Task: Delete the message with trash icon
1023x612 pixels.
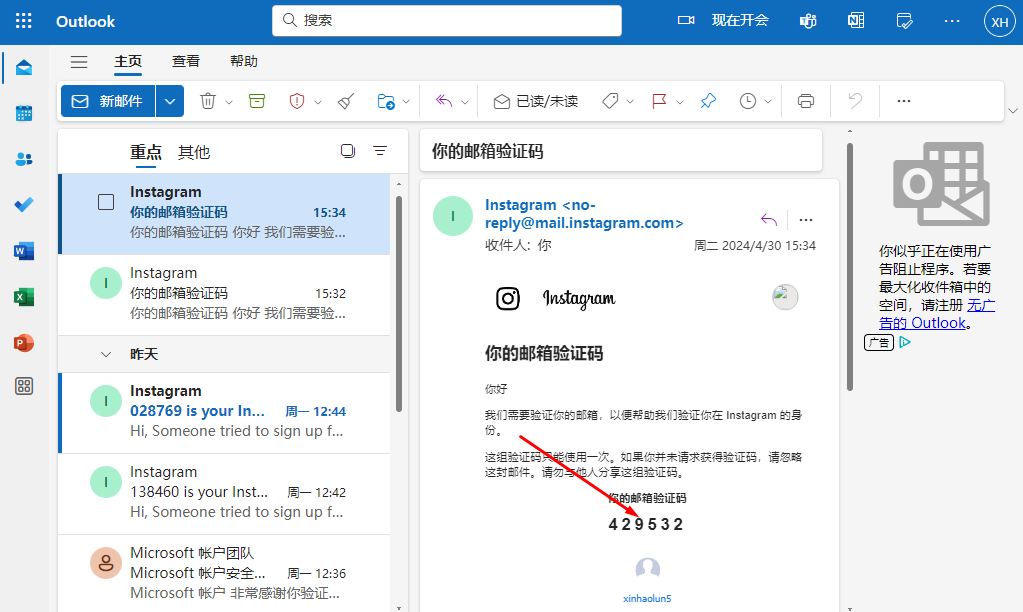Action: pos(207,101)
